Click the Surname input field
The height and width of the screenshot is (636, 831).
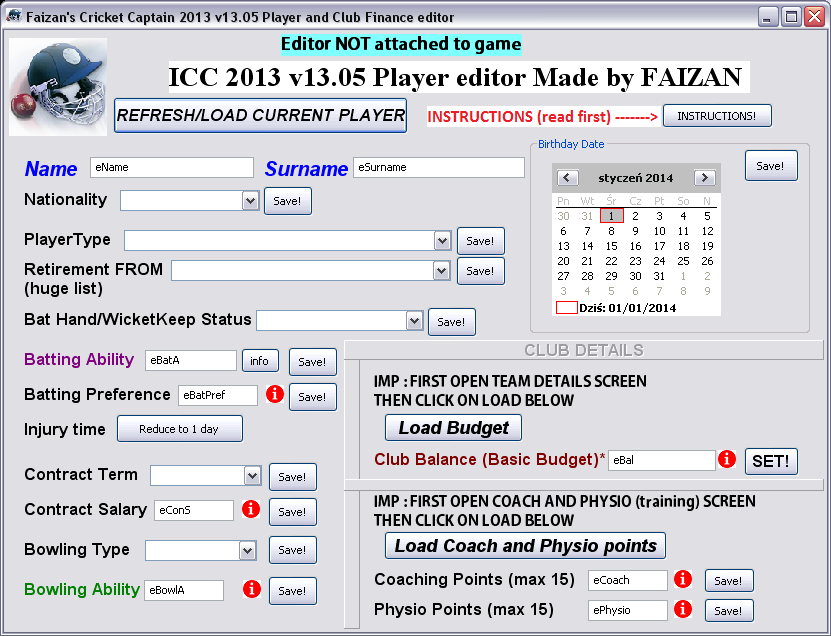439,167
